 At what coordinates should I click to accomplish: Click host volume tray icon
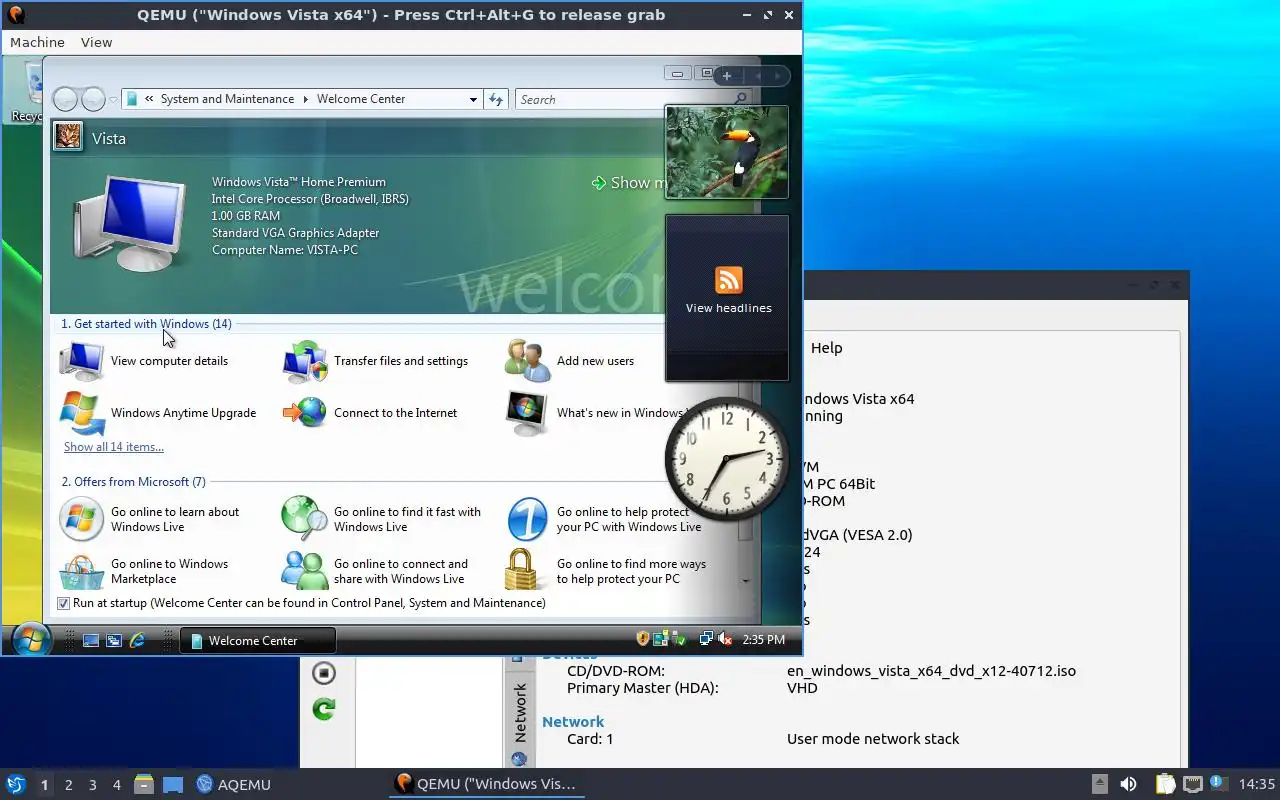pos(1128,784)
